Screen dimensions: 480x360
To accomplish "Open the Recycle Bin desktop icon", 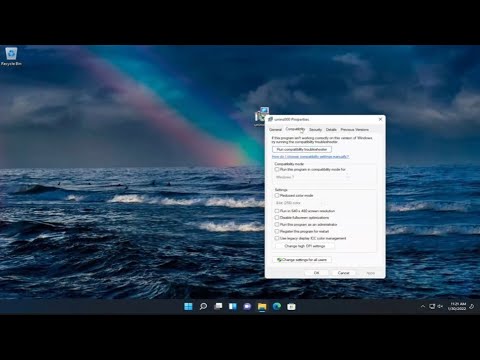I will (11, 56).
